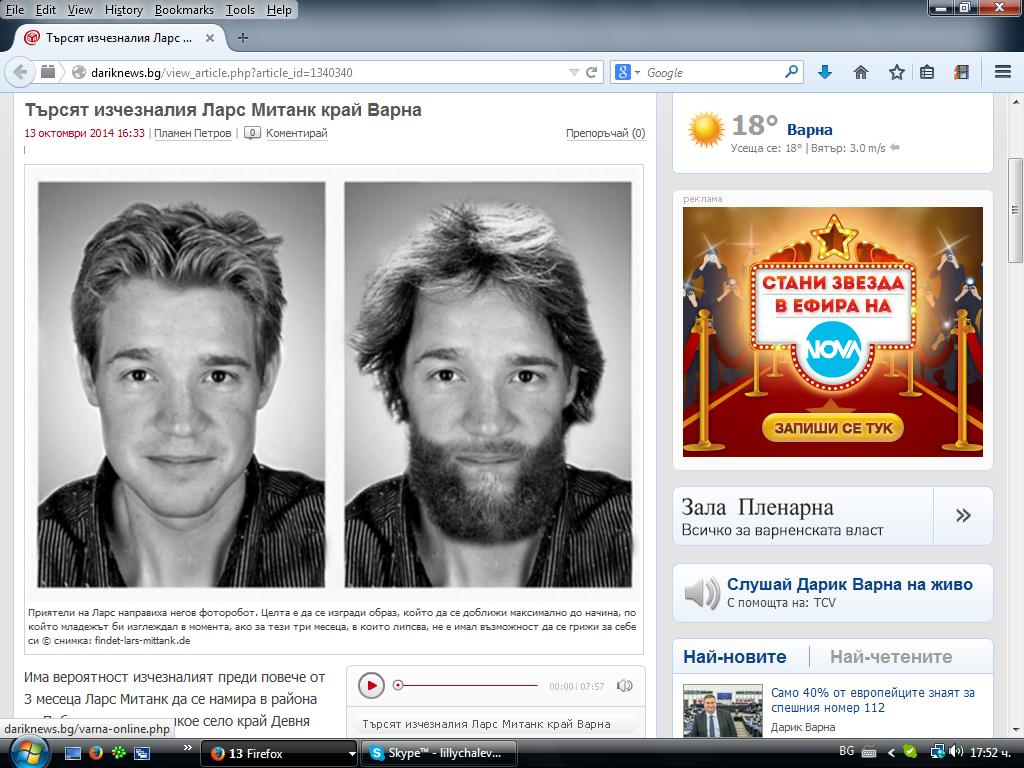Go to the browser Home icon
The height and width of the screenshot is (768, 1024).
coord(861,72)
